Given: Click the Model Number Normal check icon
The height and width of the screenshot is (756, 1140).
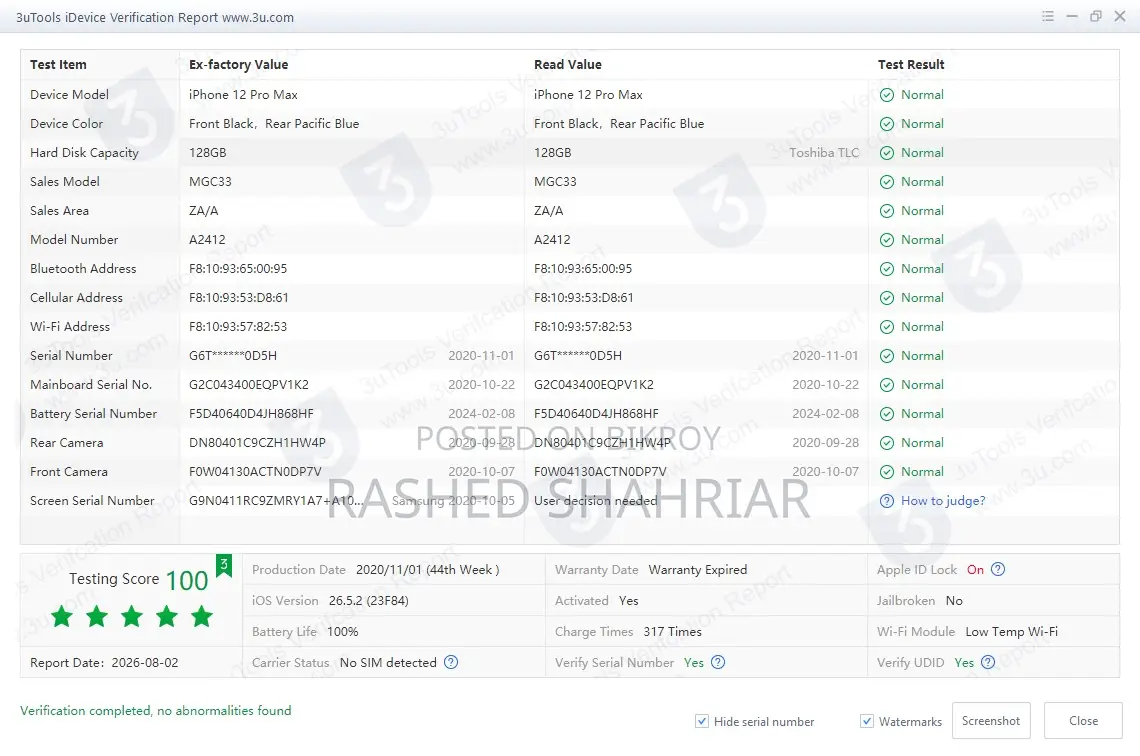Looking at the screenshot, I should pyautogui.click(x=887, y=240).
